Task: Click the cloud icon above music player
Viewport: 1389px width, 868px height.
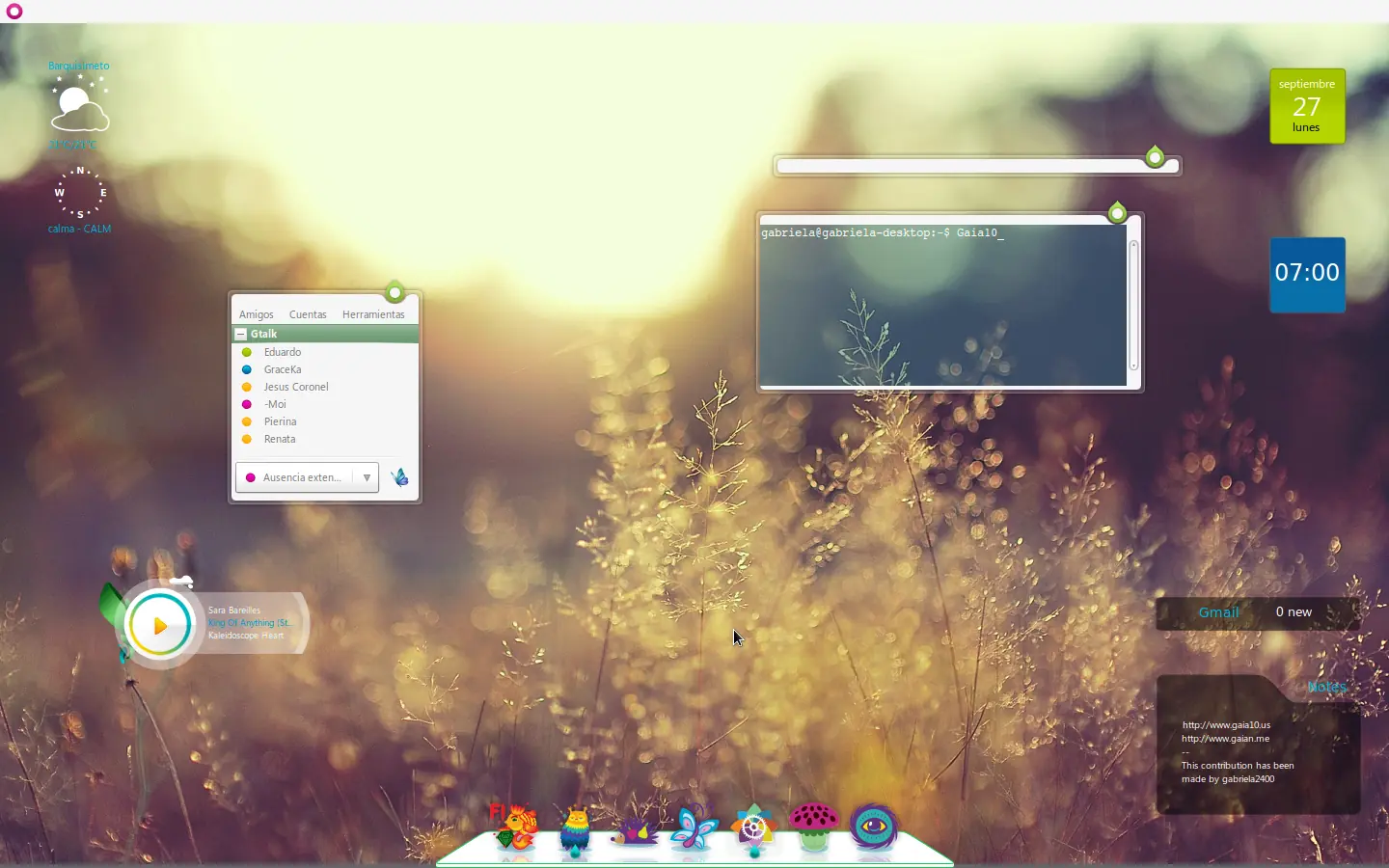Action: (181, 581)
